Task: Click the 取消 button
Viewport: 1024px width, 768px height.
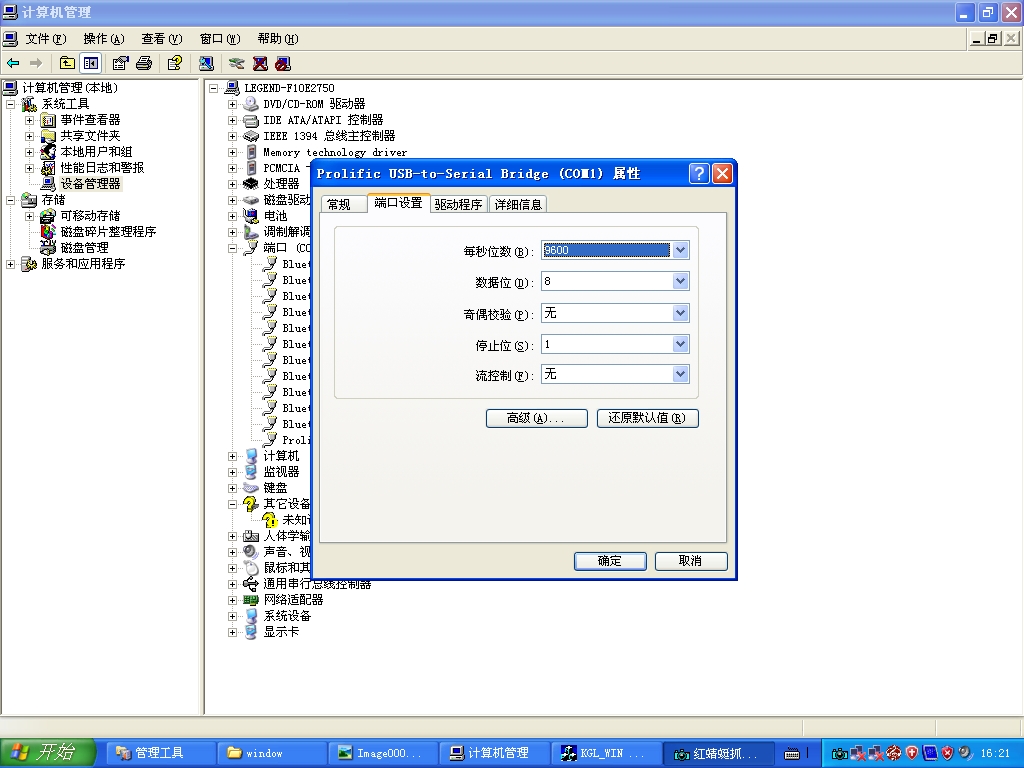Action: pyautogui.click(x=691, y=561)
